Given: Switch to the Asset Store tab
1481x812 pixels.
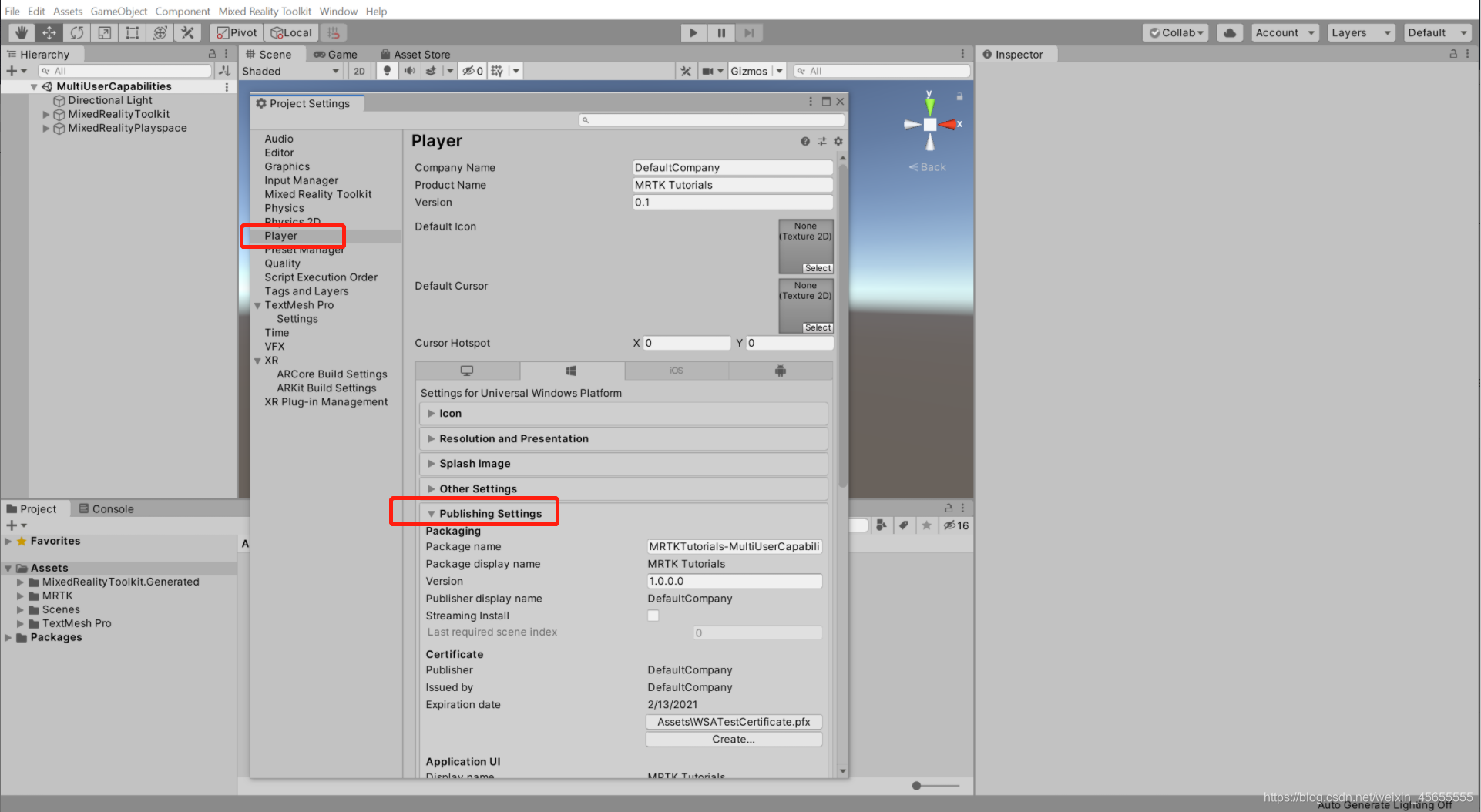Looking at the screenshot, I should click(415, 54).
